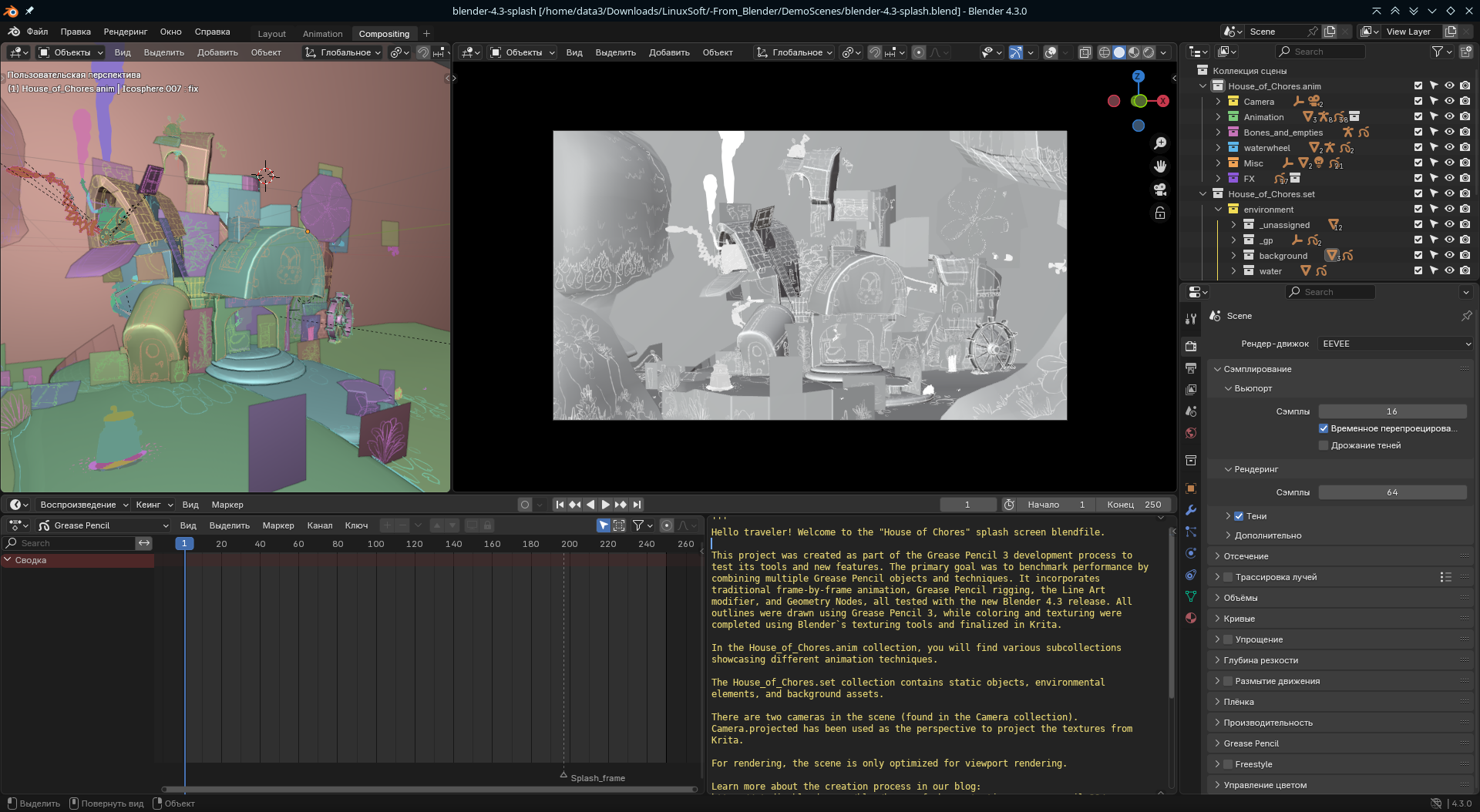Hide the Camera collection with eye icon
This screenshot has width=1480, height=812.
[x=1449, y=101]
